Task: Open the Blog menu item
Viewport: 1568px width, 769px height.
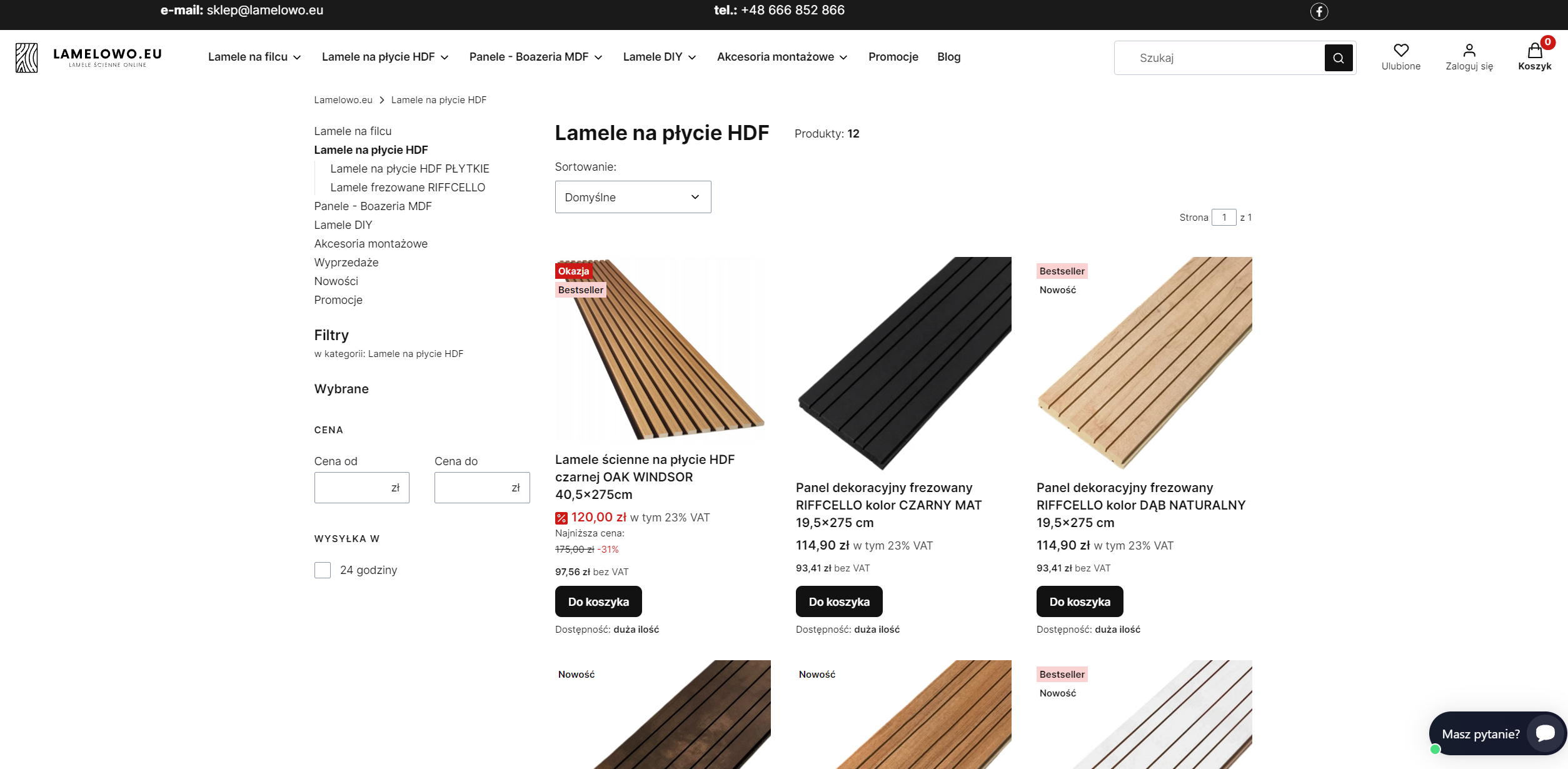Action: [x=948, y=57]
